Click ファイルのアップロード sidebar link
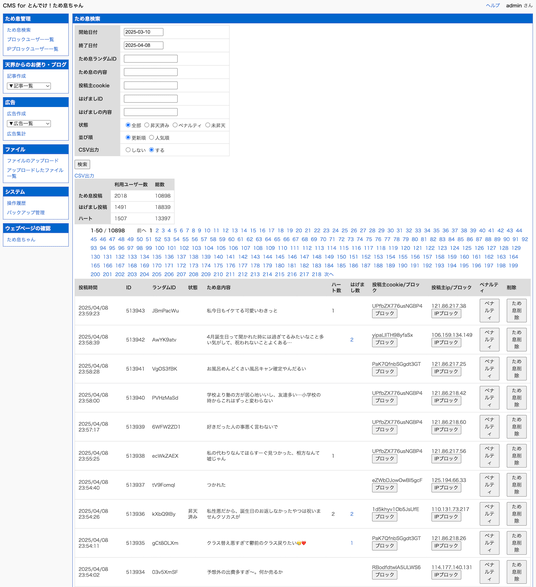 pyautogui.click(x=33, y=161)
